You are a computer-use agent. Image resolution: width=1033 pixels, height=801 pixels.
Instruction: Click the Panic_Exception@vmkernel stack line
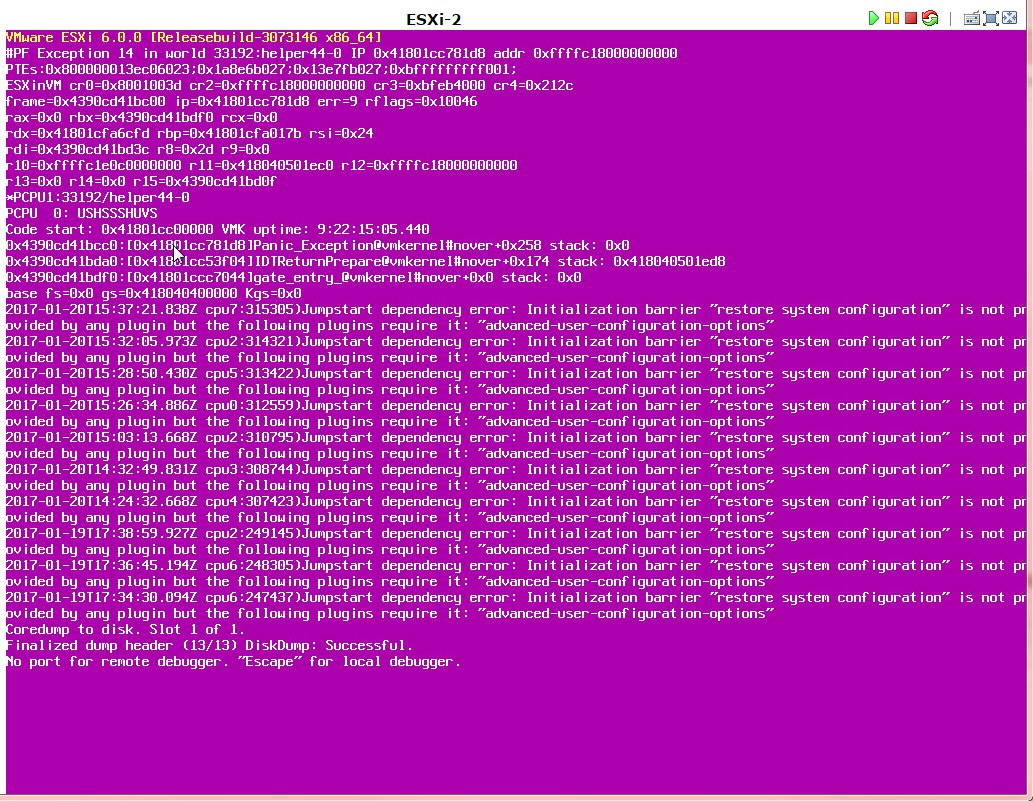(318, 246)
